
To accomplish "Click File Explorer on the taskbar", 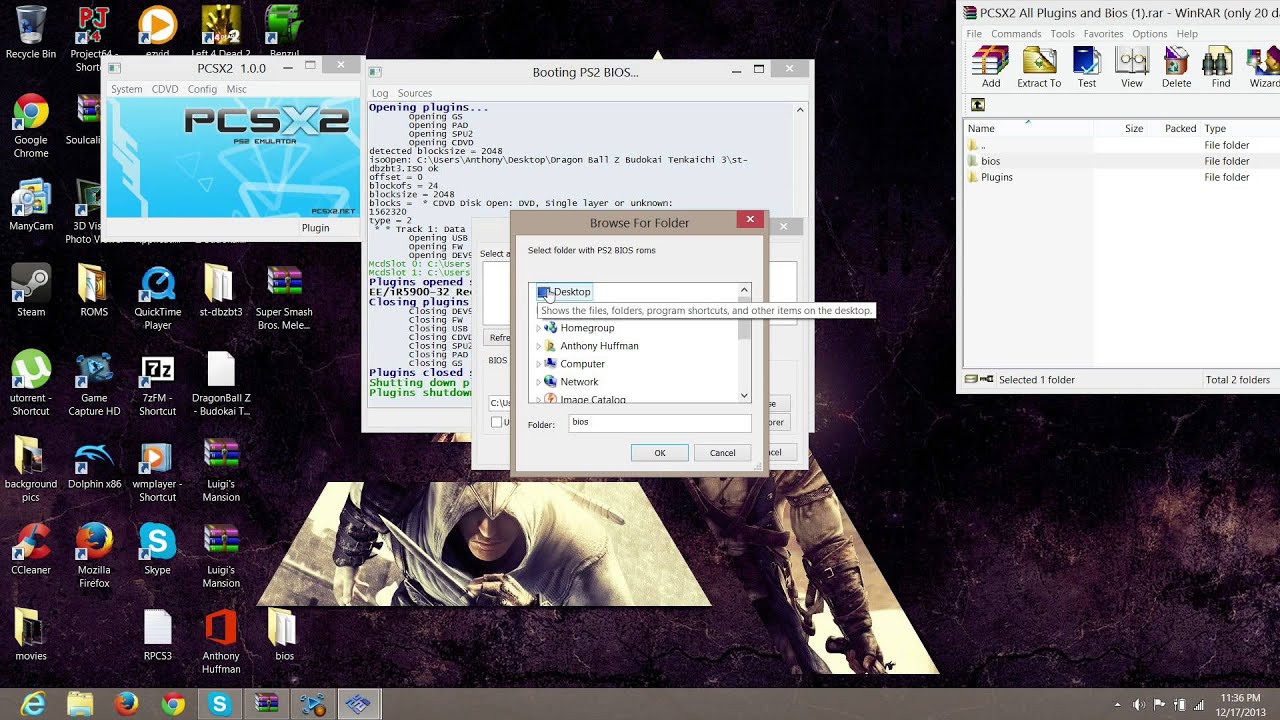I will tap(79, 704).
